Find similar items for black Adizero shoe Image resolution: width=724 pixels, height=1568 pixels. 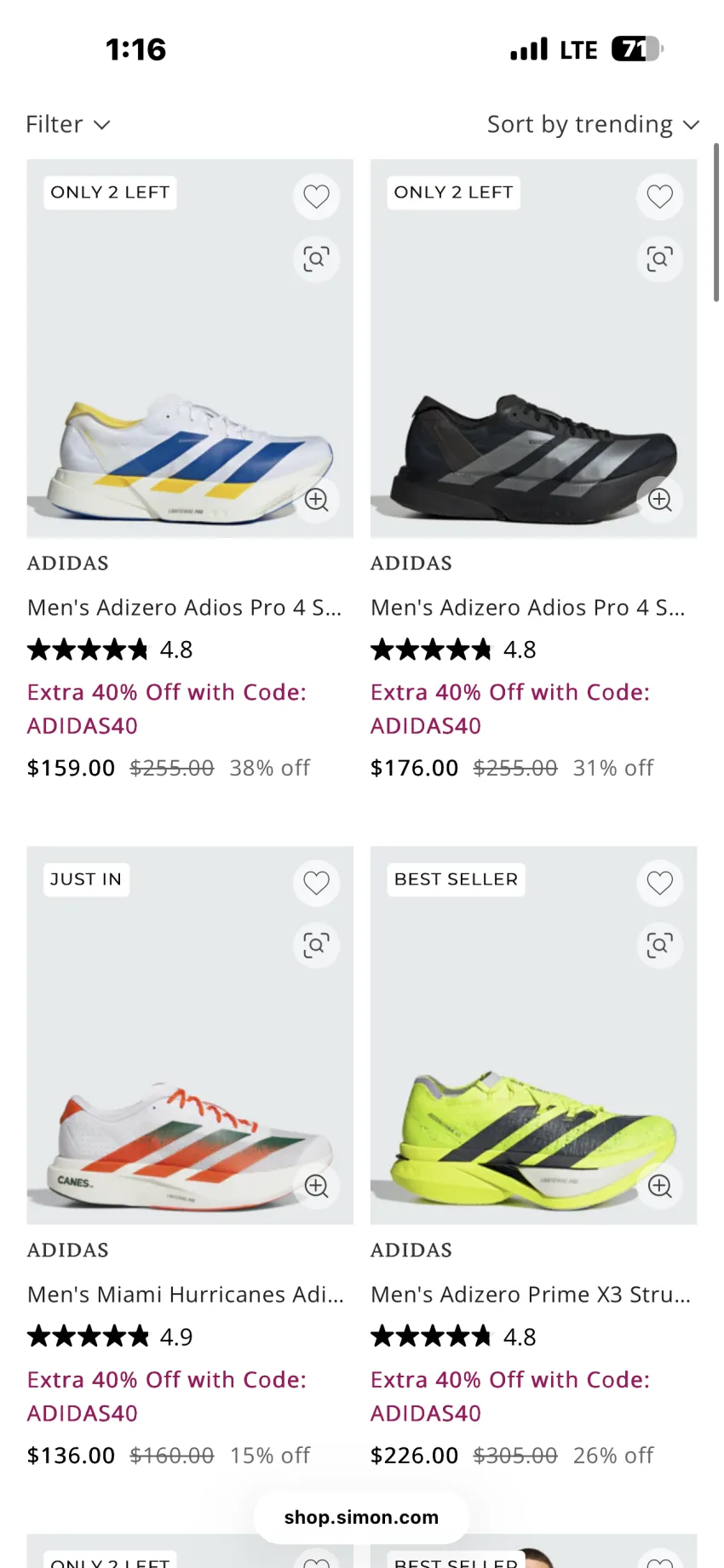659,259
